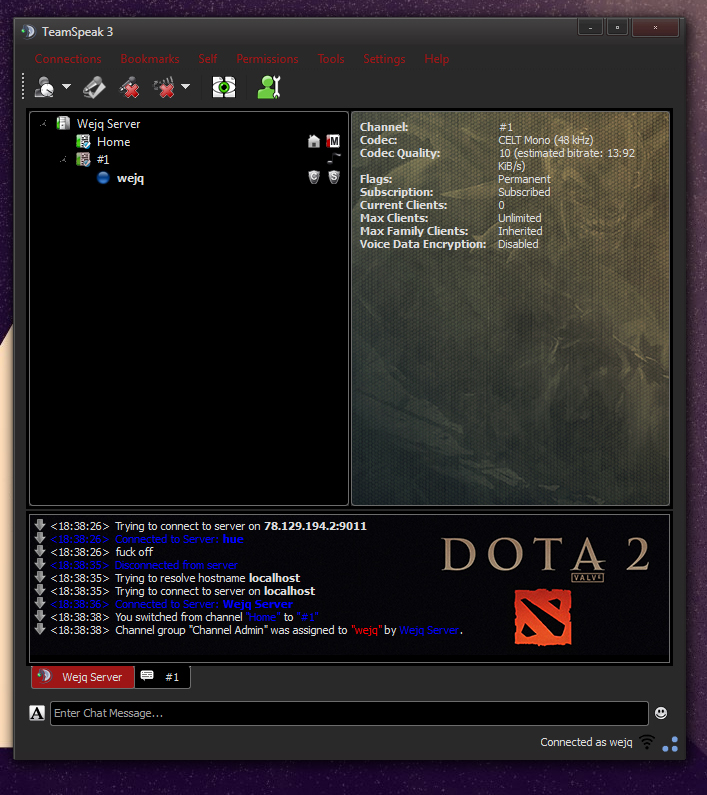The image size is (707, 795).
Task: Open the Connections menu
Action: [x=68, y=59]
